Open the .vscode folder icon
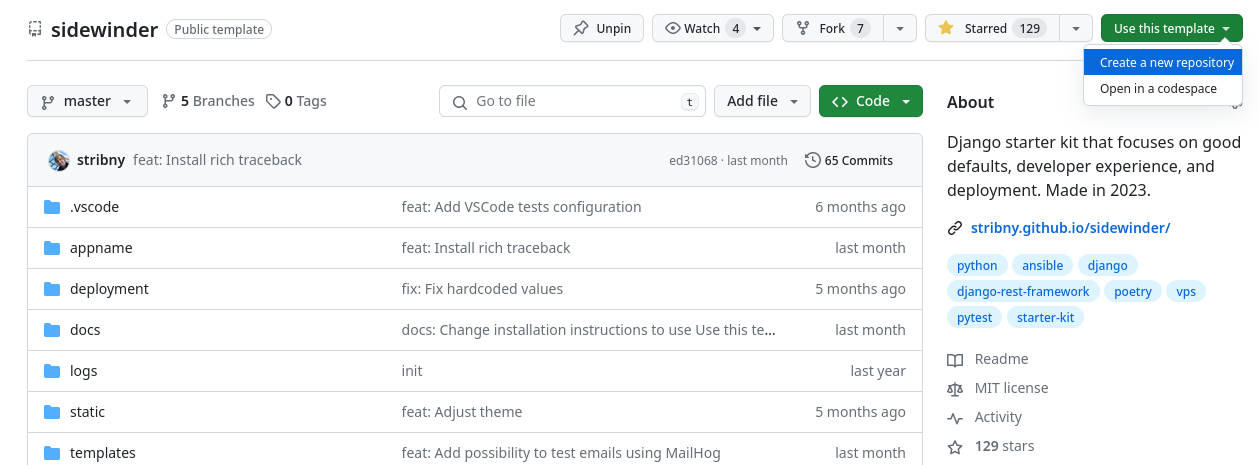 click(x=53, y=207)
